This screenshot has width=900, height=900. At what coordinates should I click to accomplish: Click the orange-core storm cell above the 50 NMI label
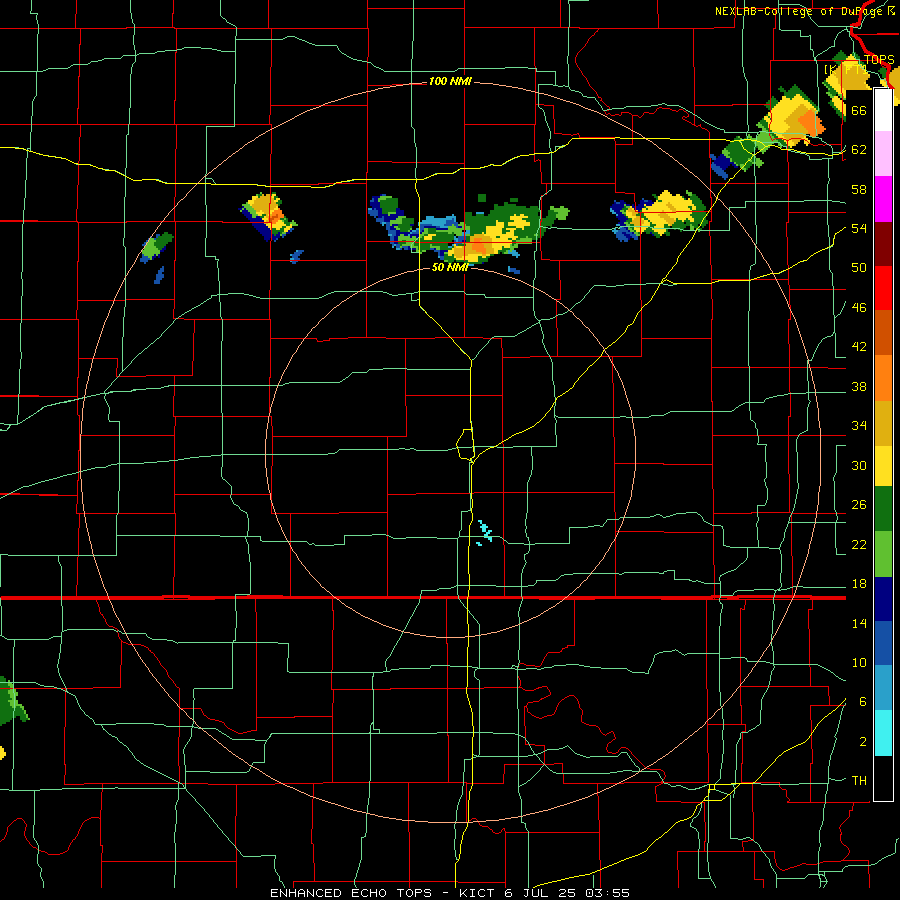click(478, 247)
